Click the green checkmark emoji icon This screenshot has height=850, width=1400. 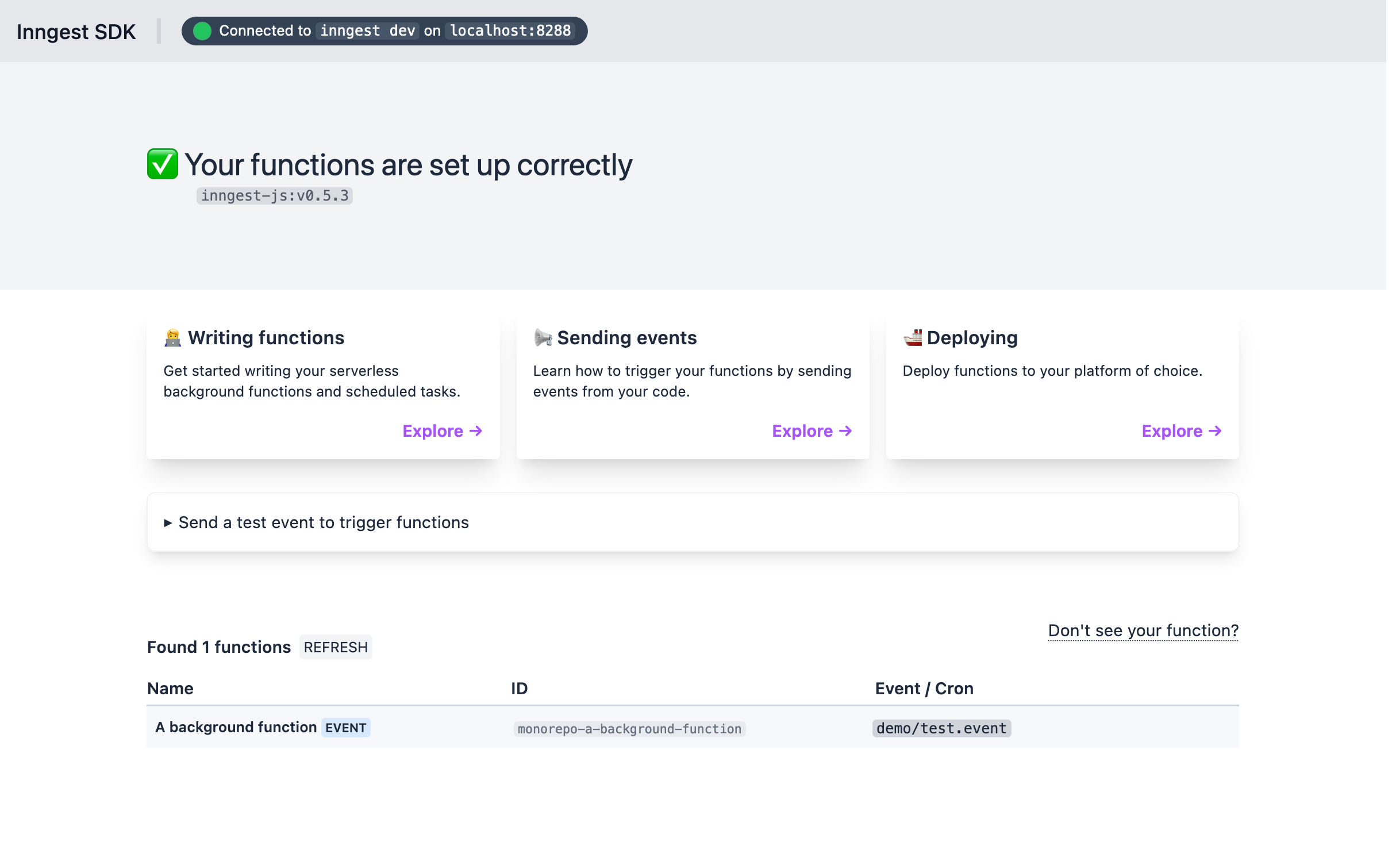pyautogui.click(x=163, y=164)
